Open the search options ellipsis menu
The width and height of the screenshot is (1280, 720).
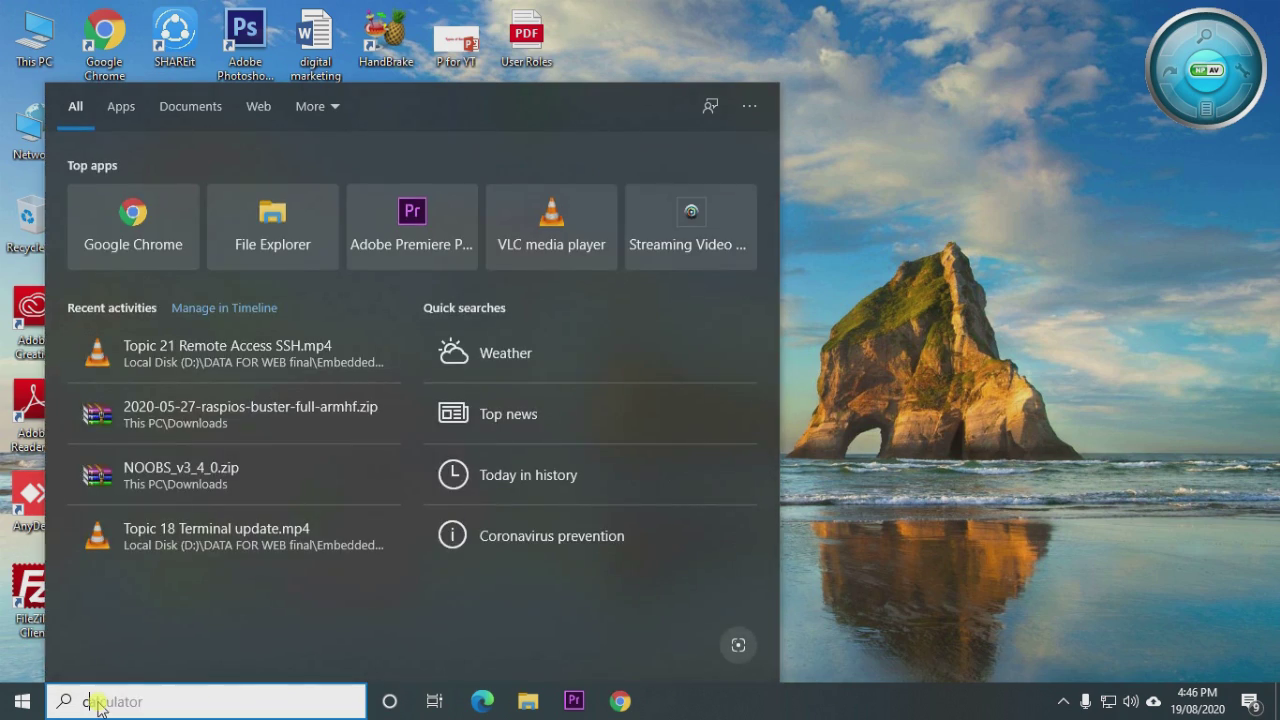tap(749, 106)
